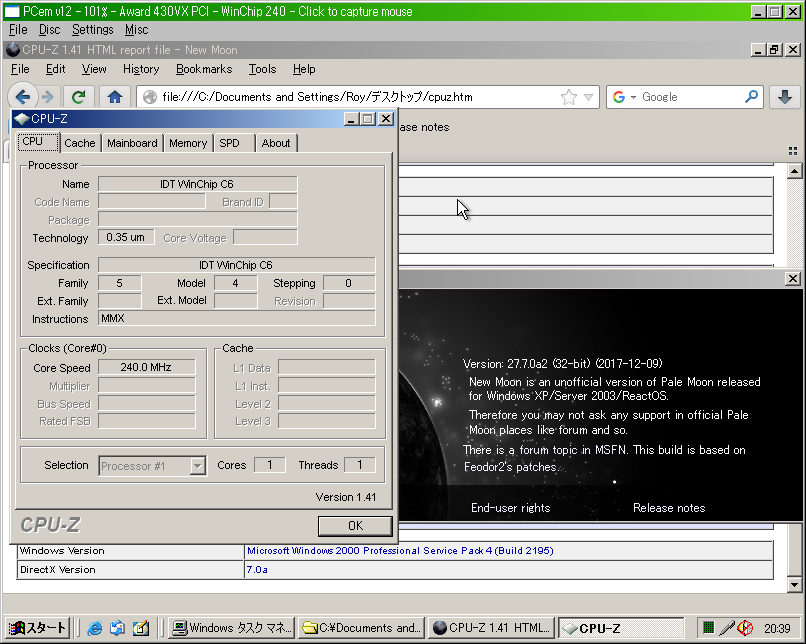The width and height of the screenshot is (806, 644).
Task: Open the Start menu button
Action: 38,628
